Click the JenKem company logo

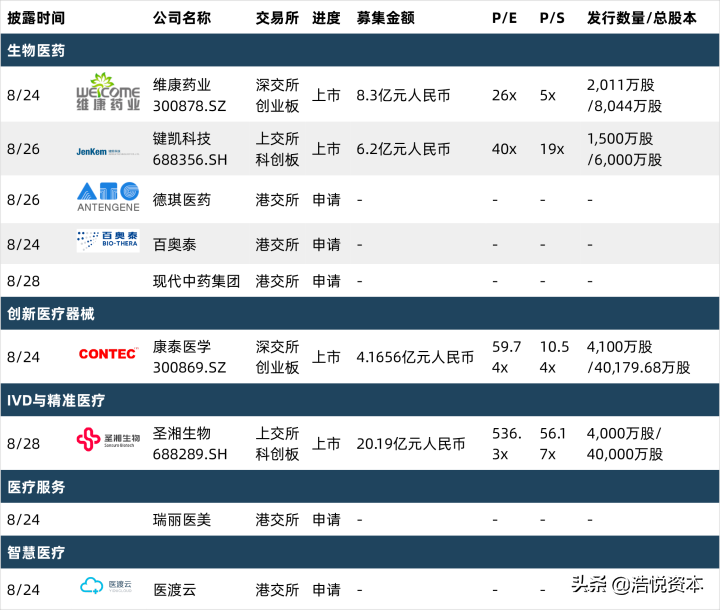(108, 152)
